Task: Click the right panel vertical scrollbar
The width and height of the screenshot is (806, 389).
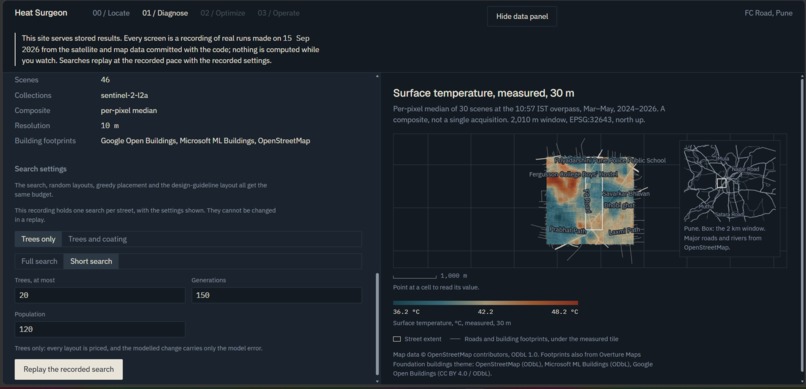Action: click(x=802, y=226)
